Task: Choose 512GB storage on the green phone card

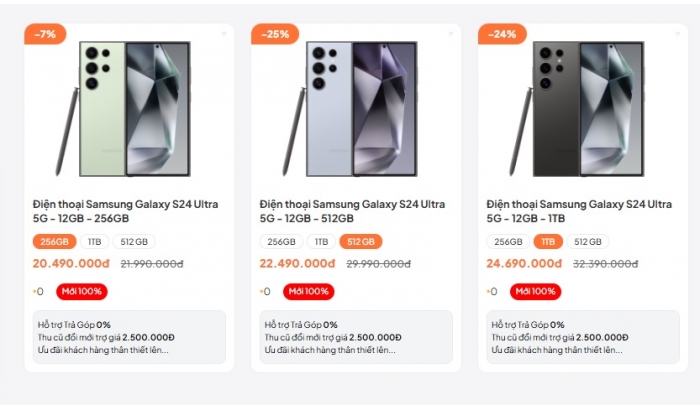Action: point(133,241)
